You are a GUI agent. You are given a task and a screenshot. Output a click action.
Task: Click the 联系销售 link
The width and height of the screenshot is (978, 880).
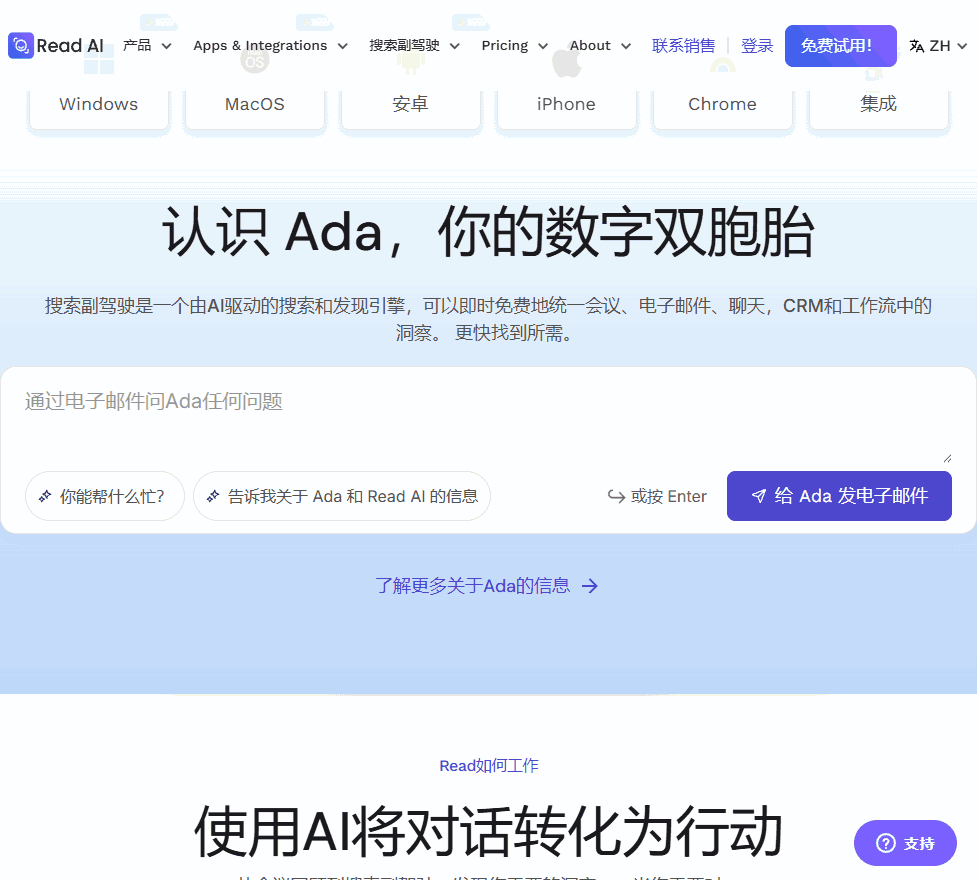pos(684,46)
